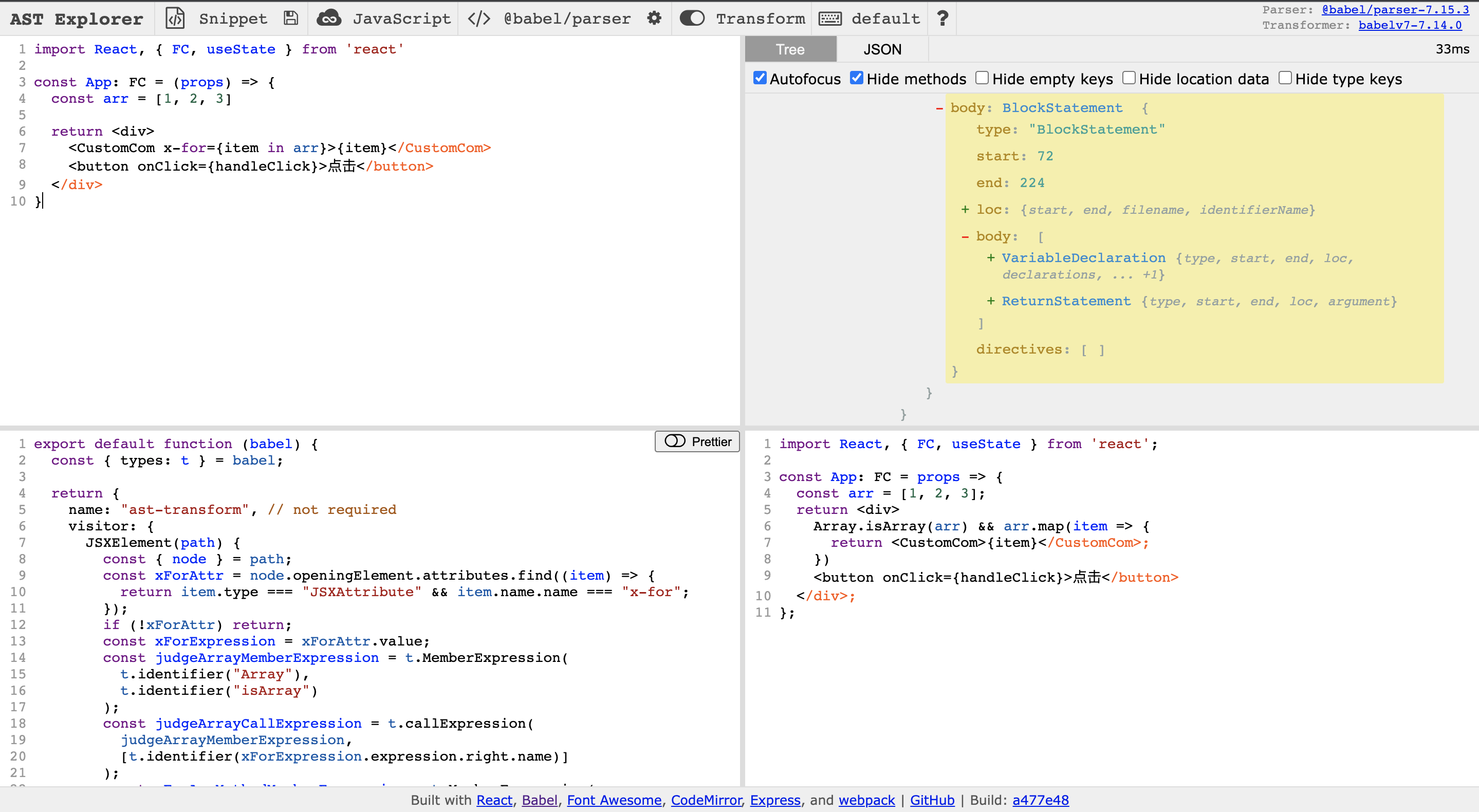This screenshot has width=1479, height=812.
Task: Click the keyboard keymap icon
Action: [829, 19]
